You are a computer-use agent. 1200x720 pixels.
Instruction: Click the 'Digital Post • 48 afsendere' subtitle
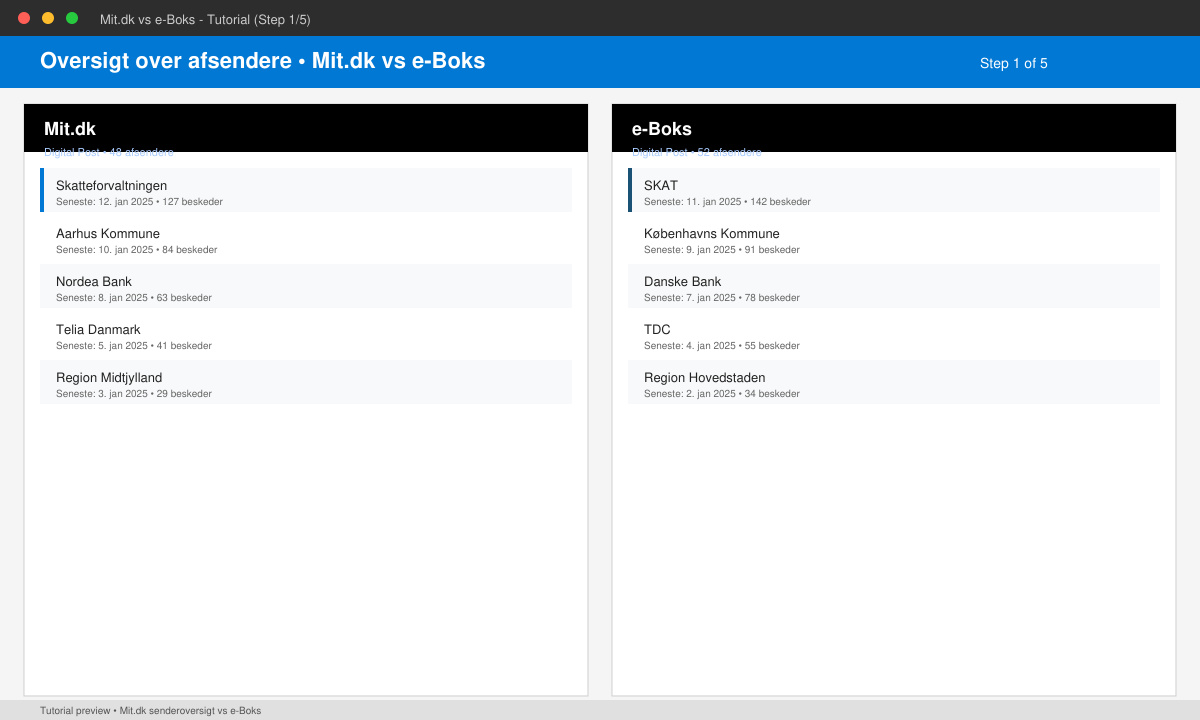(x=109, y=152)
